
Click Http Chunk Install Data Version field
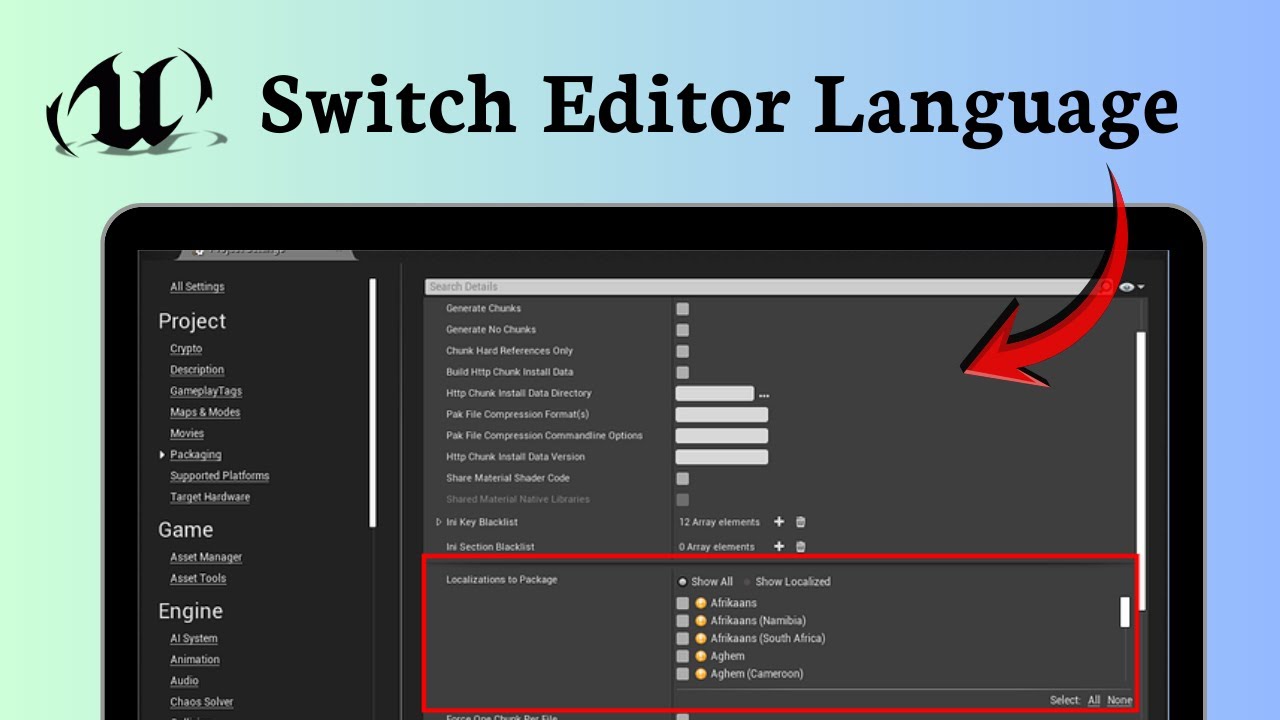pyautogui.click(x=722, y=457)
